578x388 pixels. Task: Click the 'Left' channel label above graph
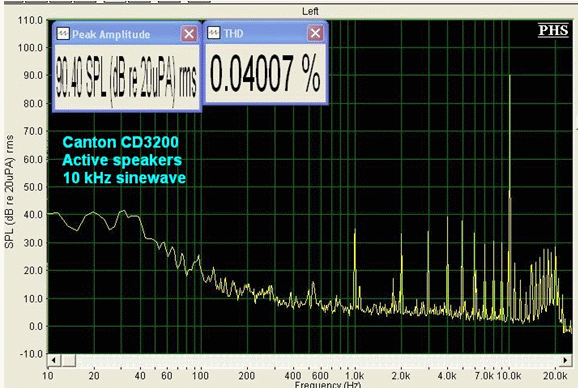310,11
